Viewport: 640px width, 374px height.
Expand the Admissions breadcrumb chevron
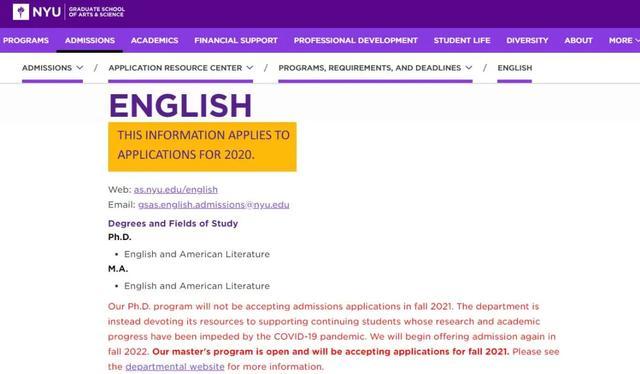pyautogui.click(x=80, y=68)
